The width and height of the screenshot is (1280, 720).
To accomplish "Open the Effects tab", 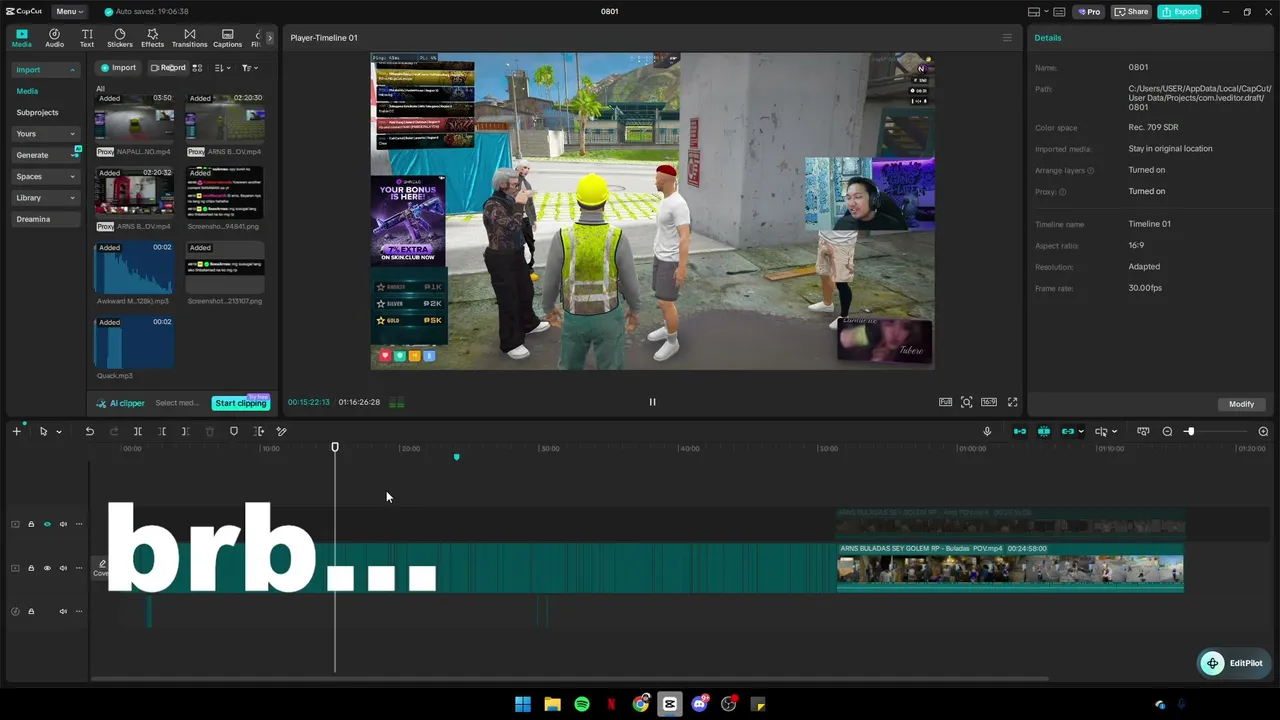I will (x=152, y=38).
